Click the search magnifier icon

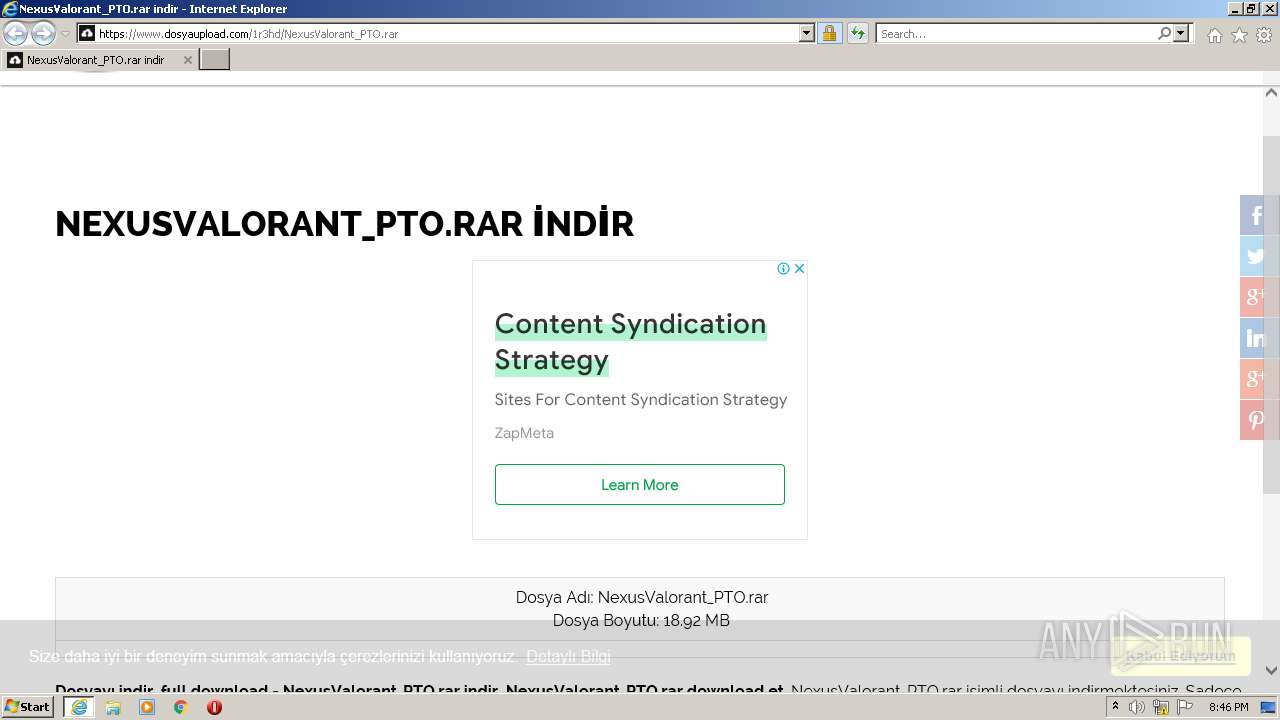1164,34
